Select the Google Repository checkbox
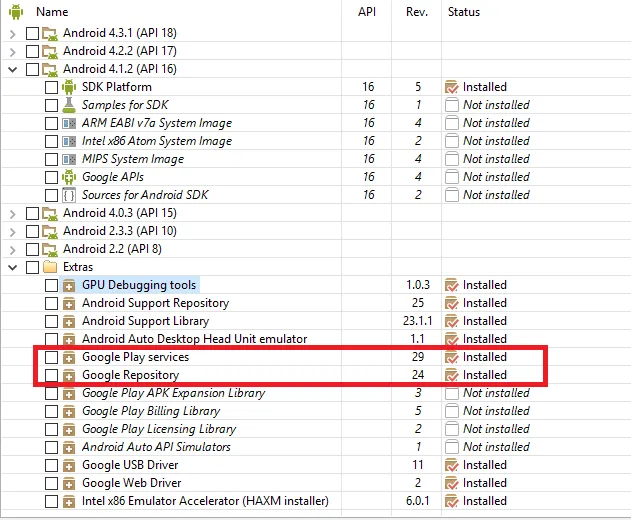 point(51,375)
